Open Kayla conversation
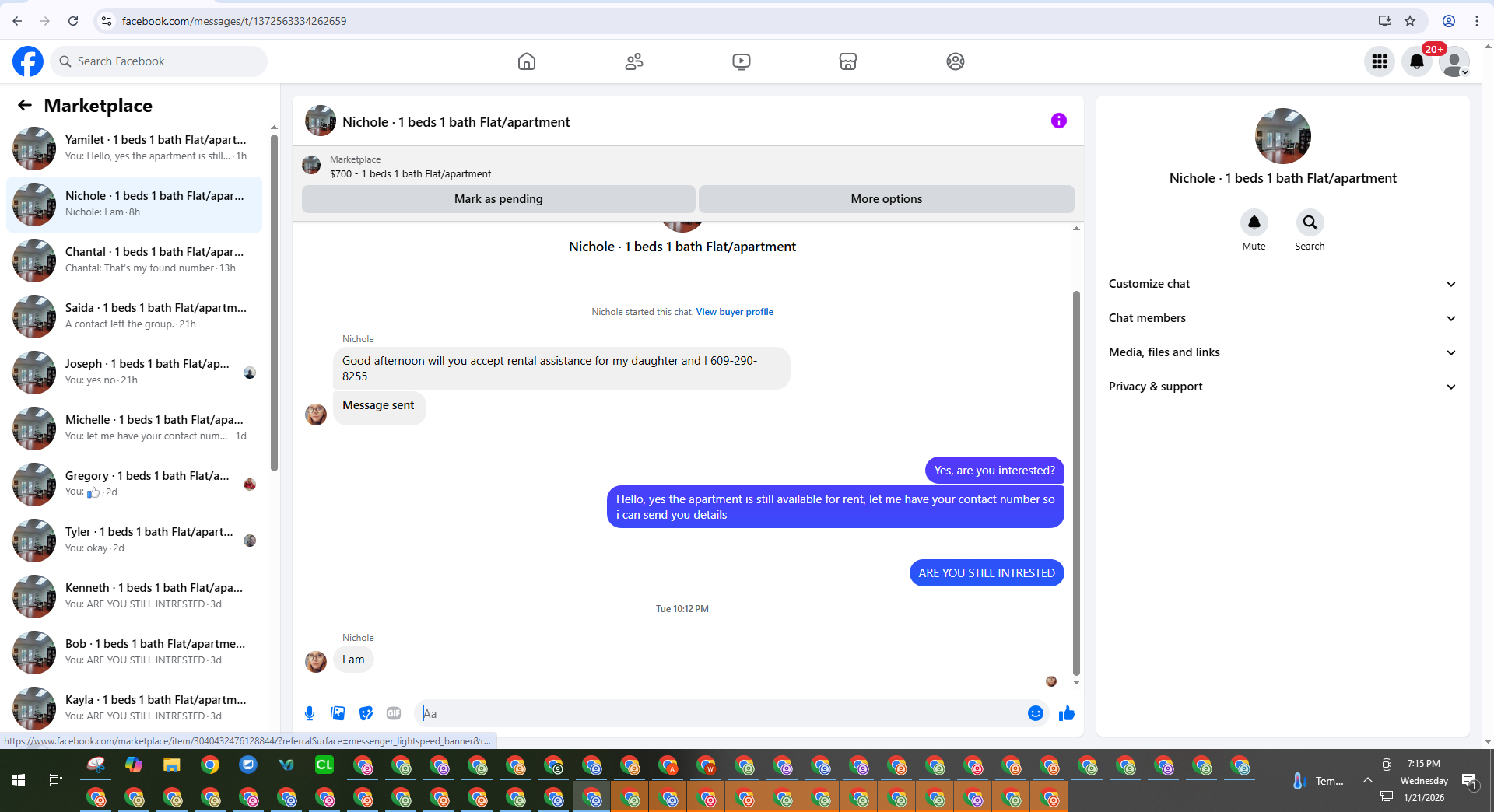 click(x=134, y=709)
